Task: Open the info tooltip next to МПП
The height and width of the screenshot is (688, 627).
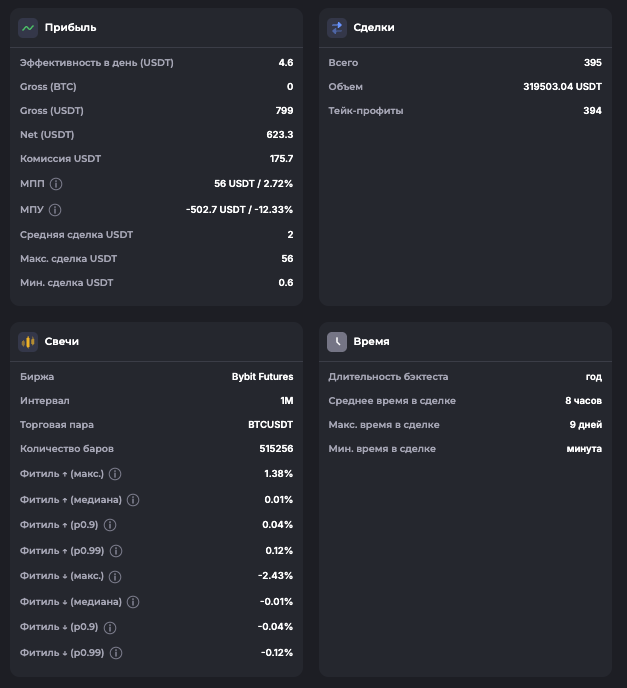Action: pos(56,184)
